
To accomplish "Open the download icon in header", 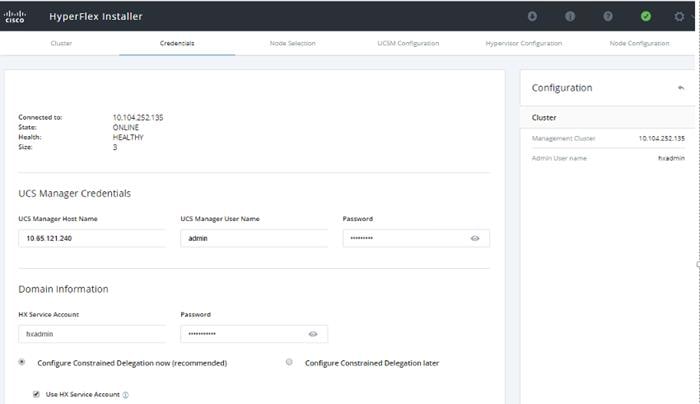I will (532, 17).
